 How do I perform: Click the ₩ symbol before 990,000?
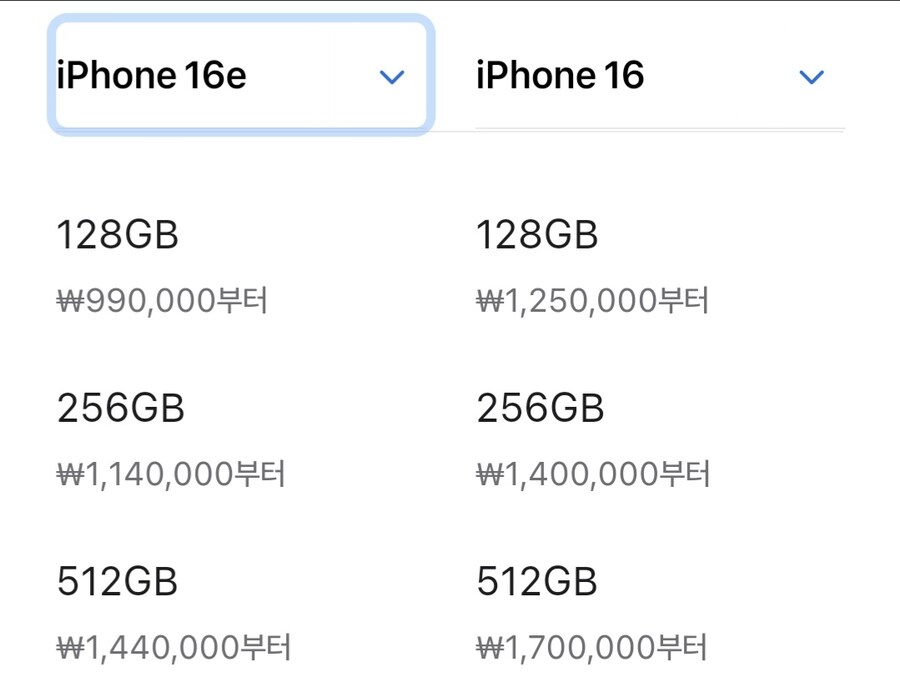(x=71, y=301)
